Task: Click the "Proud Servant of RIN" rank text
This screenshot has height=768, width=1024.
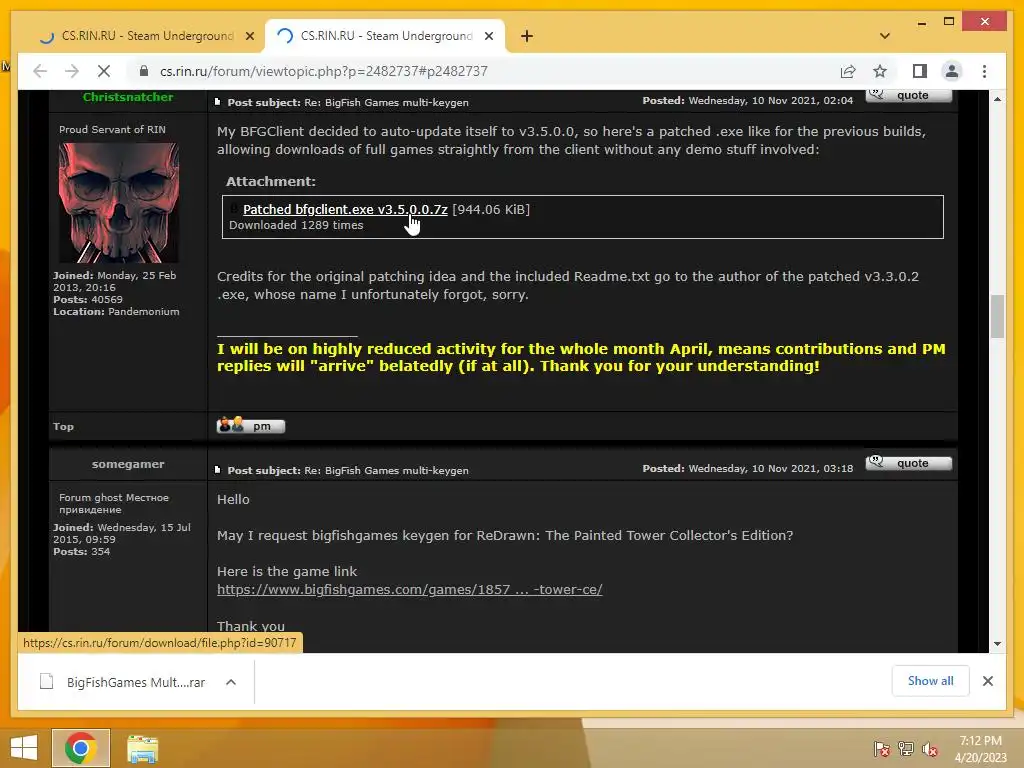Action: (112, 129)
